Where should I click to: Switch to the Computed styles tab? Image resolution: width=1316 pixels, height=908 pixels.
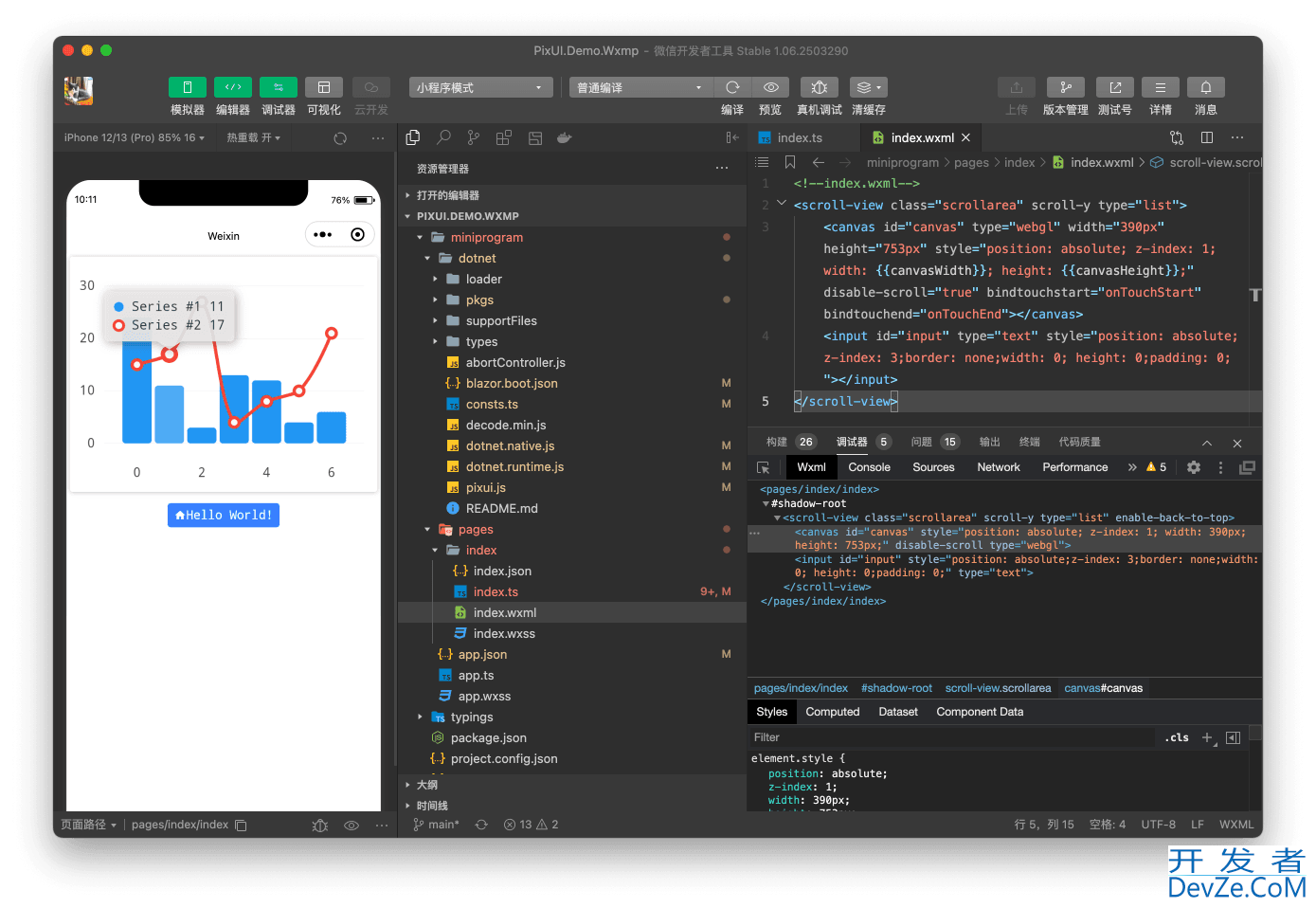pos(833,712)
